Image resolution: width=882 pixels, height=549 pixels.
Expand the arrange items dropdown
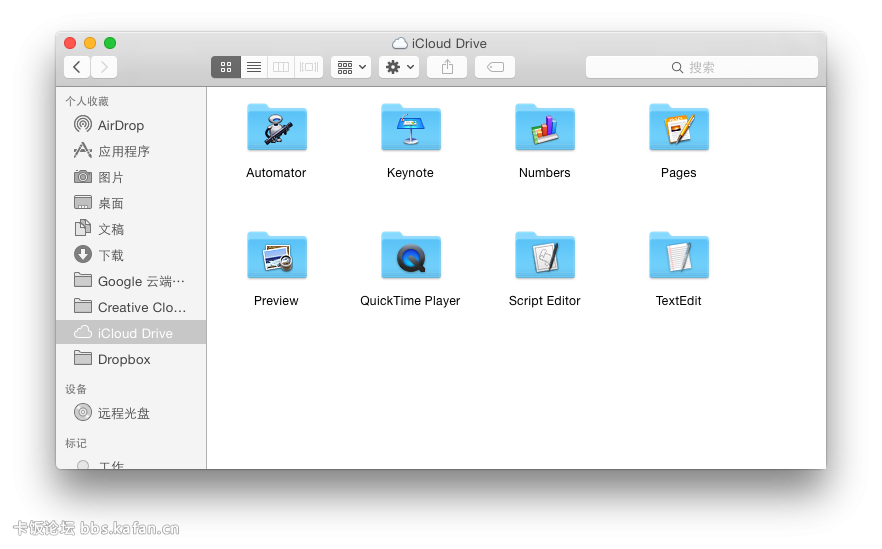351,67
